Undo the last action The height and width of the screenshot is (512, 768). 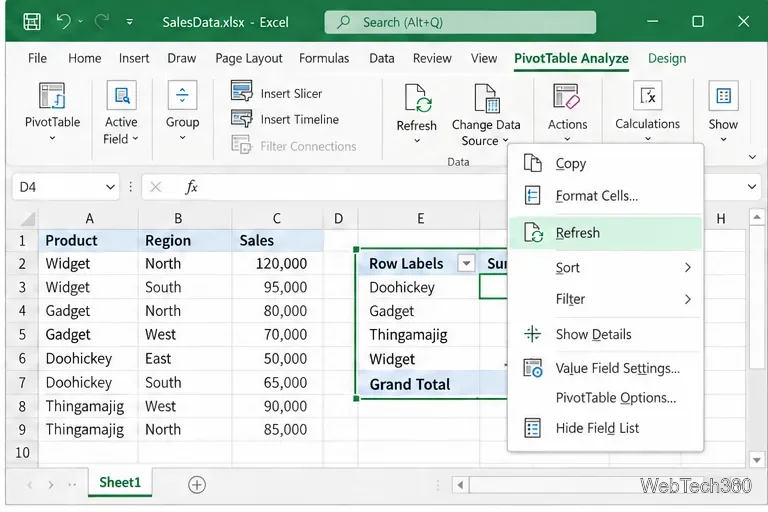(x=64, y=21)
